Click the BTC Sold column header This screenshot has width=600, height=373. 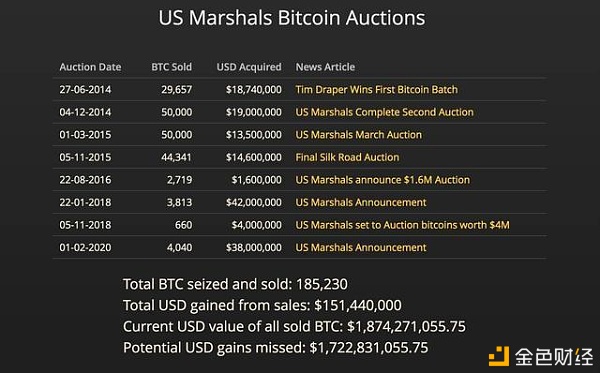click(171, 67)
